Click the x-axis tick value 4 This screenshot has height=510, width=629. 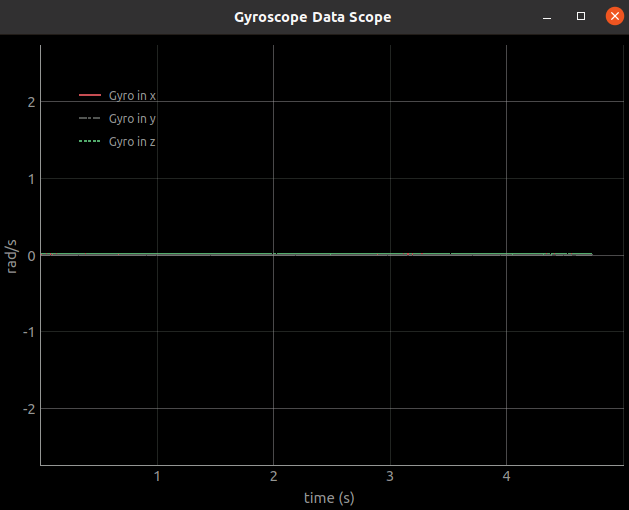[506, 476]
